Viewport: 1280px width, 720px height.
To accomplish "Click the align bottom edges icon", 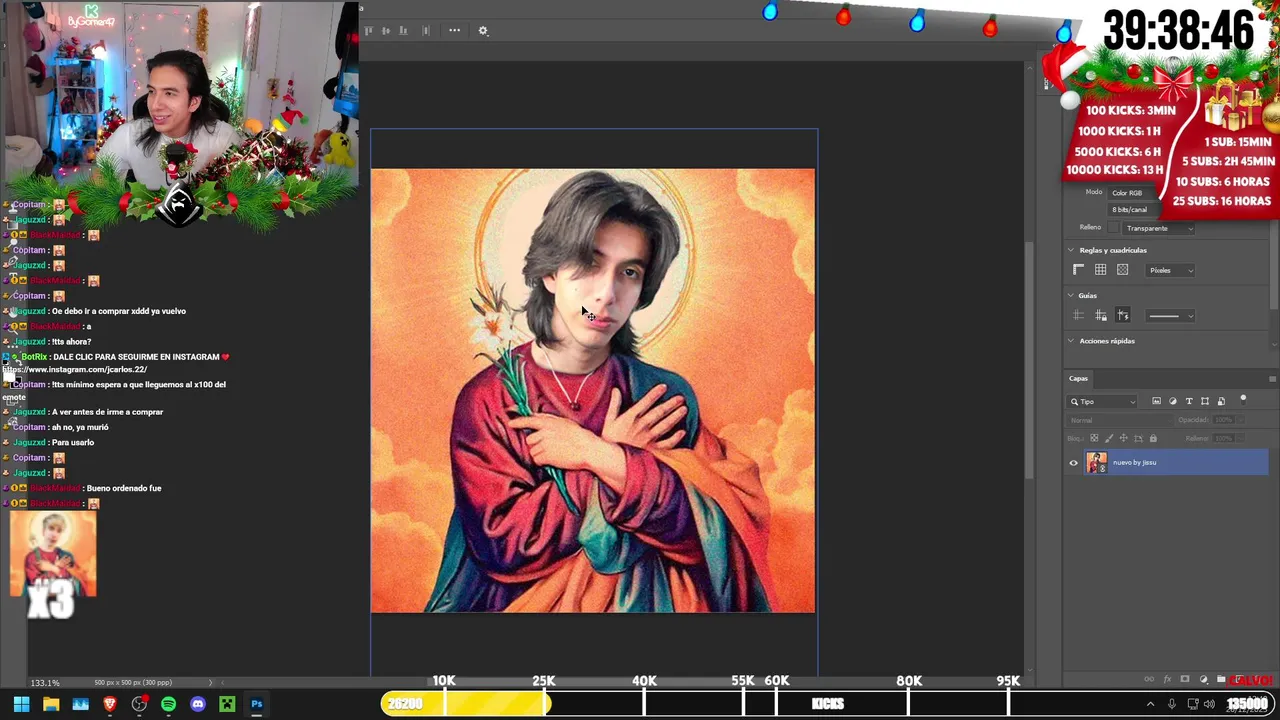I will coord(403,30).
